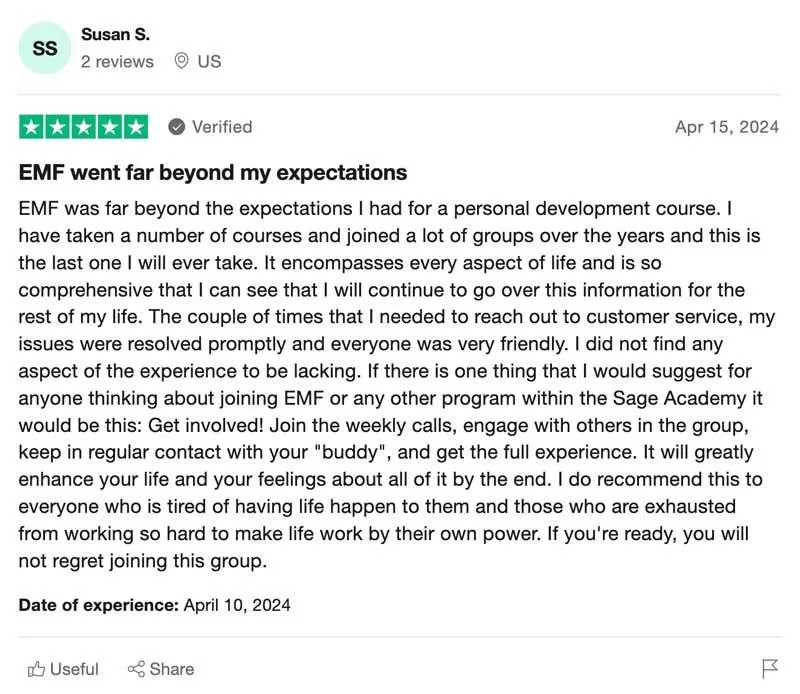Click the Verified label text
The width and height of the screenshot is (800, 694).
222,127
